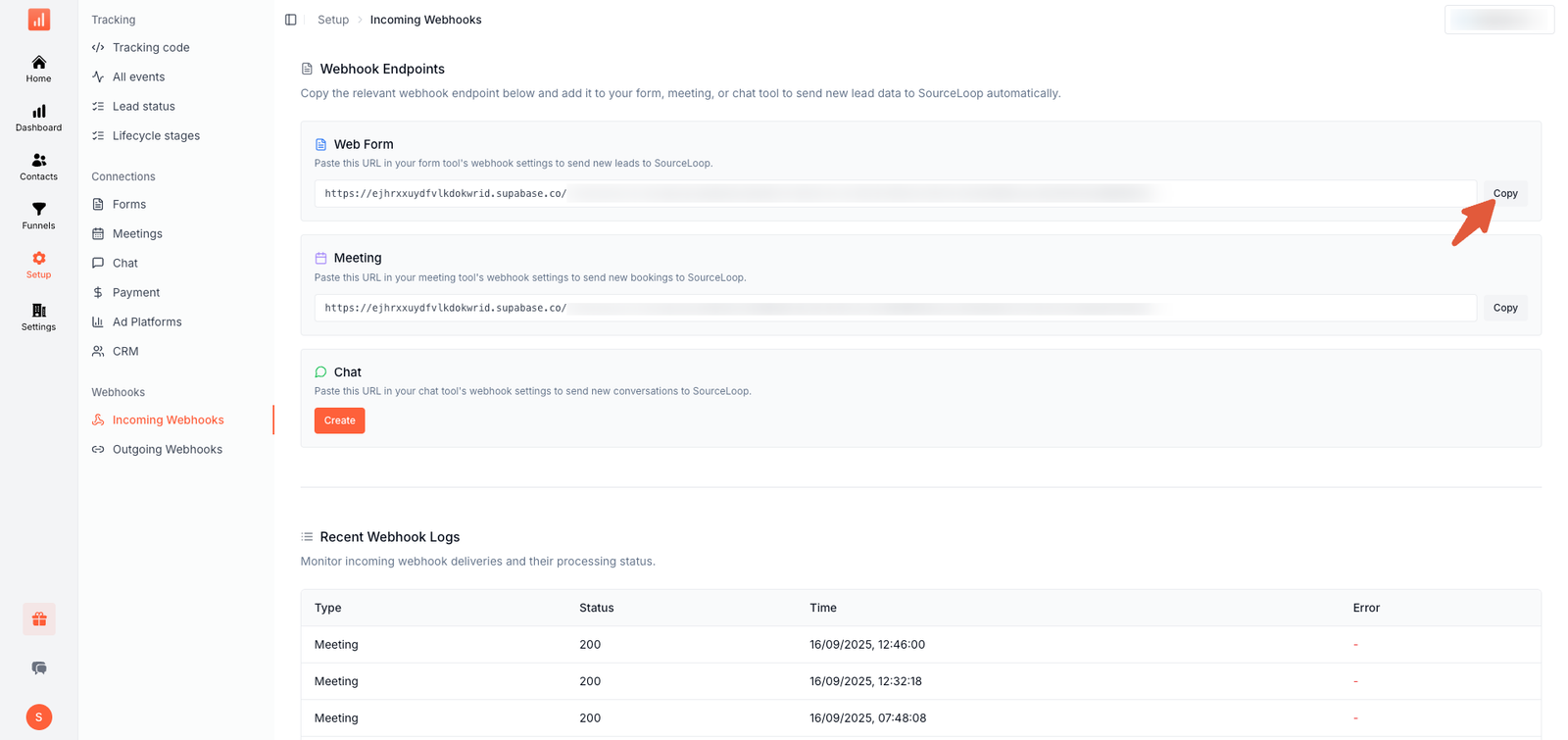Click the Type column header
The image size is (1568, 740).
(x=328, y=608)
